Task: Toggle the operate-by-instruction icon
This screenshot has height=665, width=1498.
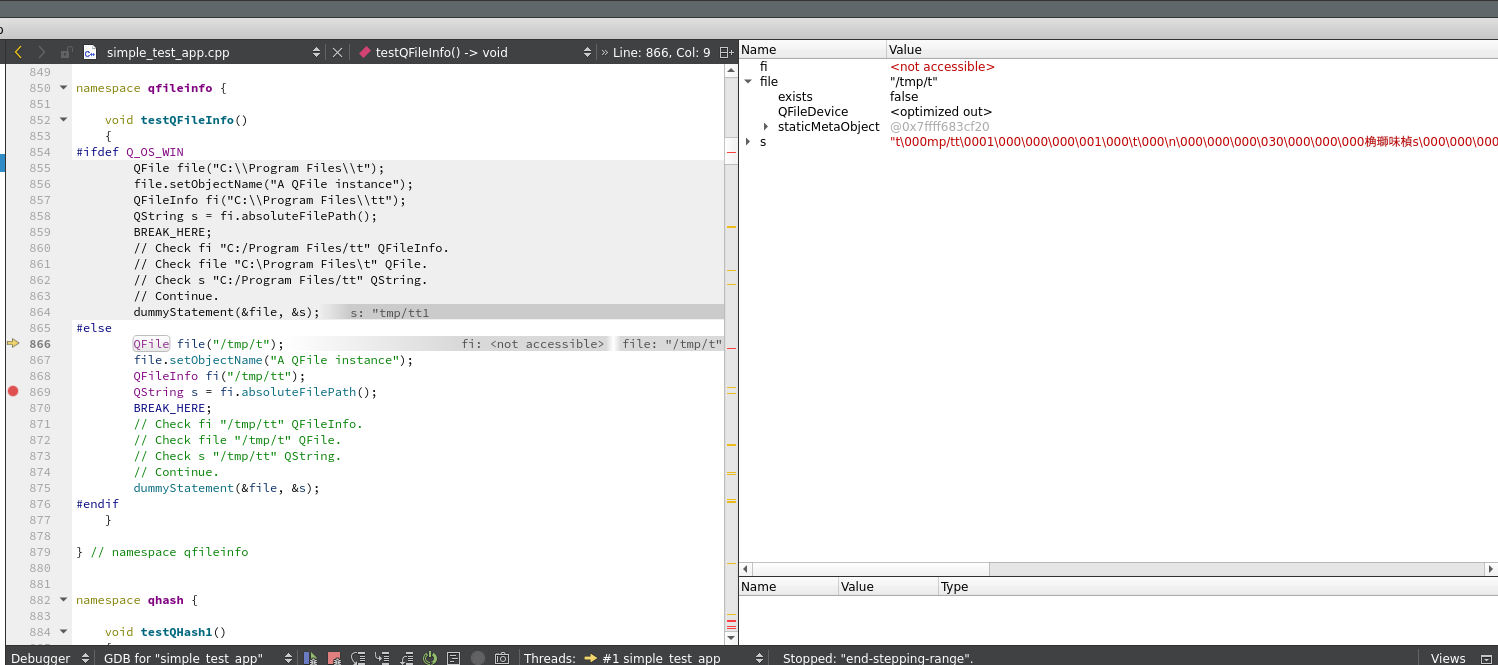Action: click(x=454, y=658)
